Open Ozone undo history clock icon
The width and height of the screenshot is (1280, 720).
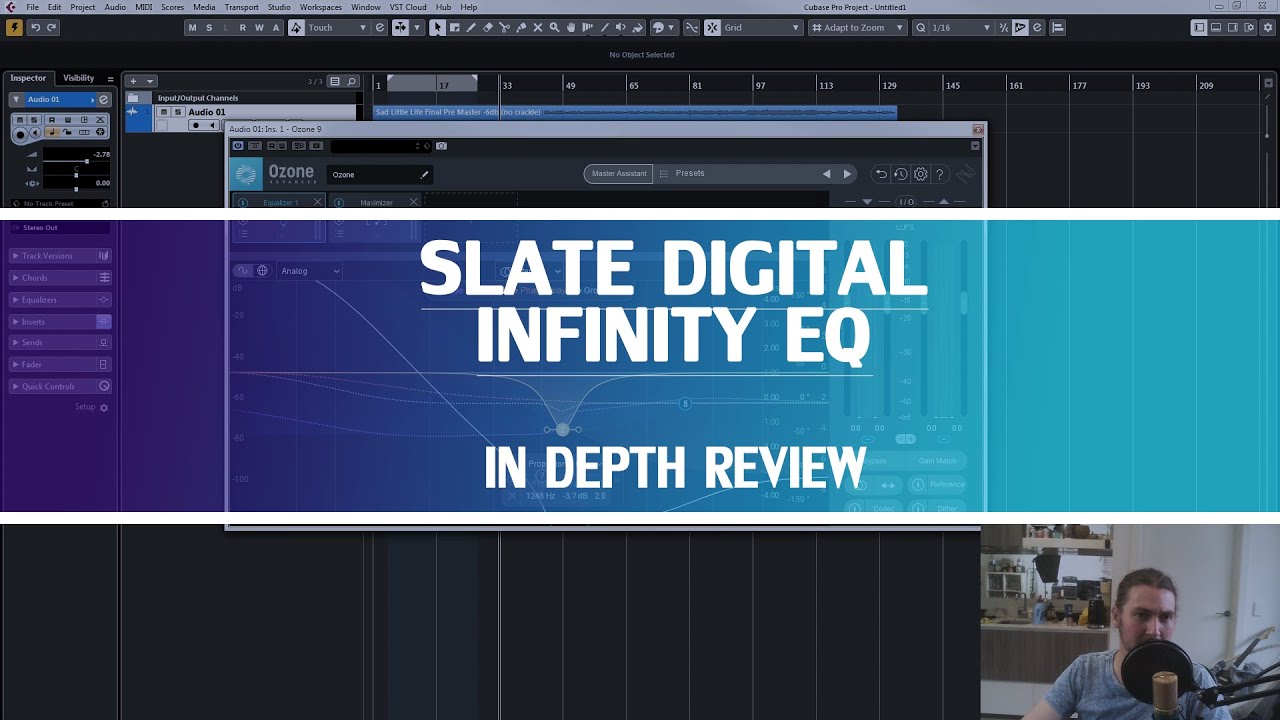click(900, 174)
